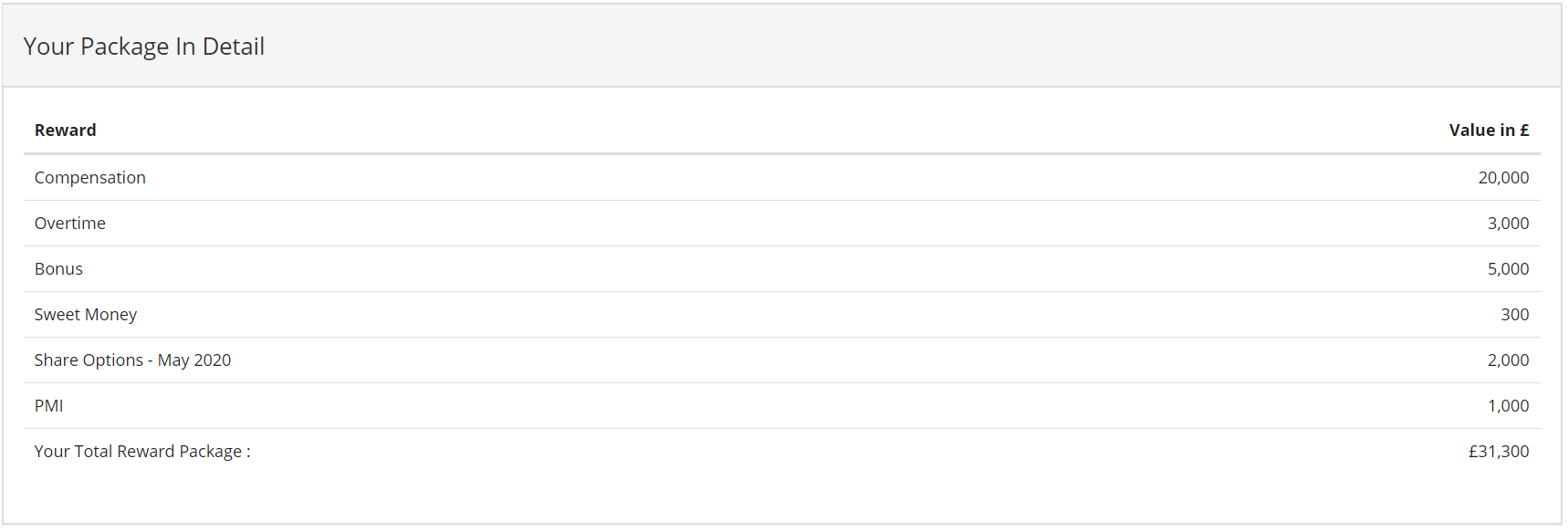The height and width of the screenshot is (532, 1568).
Task: Click the 1,000 PMI value
Action: pos(1507,406)
